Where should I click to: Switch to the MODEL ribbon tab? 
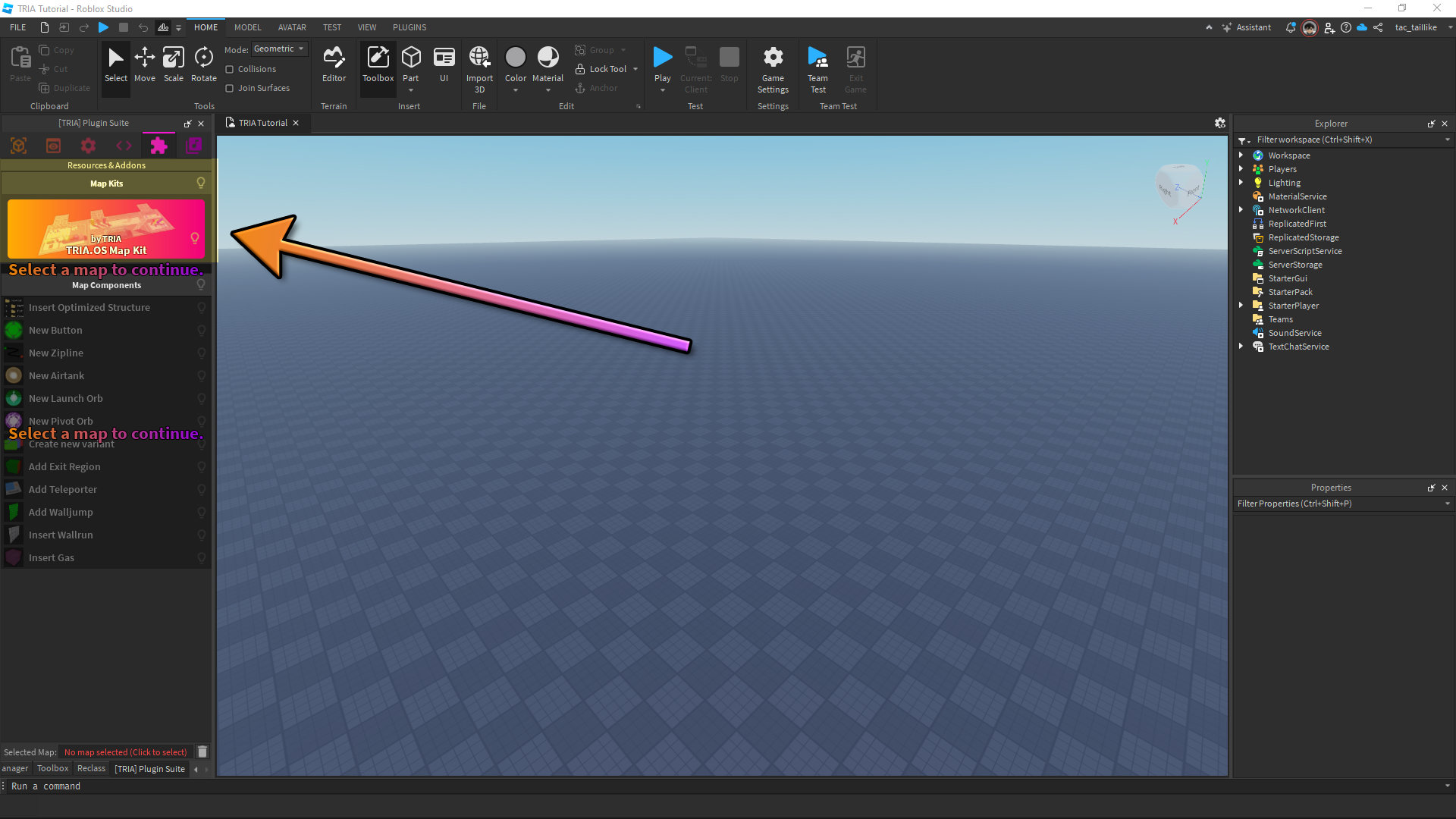pos(247,27)
